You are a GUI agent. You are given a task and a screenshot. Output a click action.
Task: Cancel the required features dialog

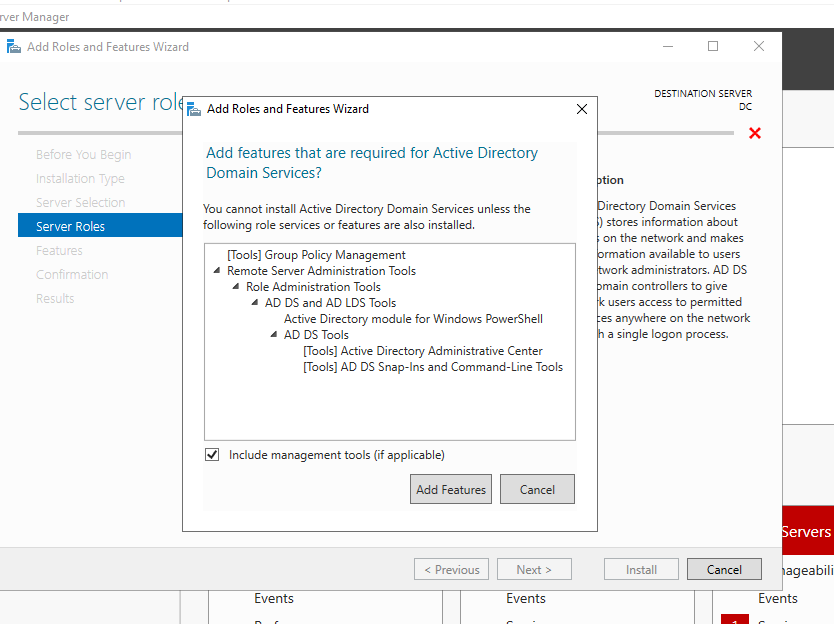click(x=537, y=489)
